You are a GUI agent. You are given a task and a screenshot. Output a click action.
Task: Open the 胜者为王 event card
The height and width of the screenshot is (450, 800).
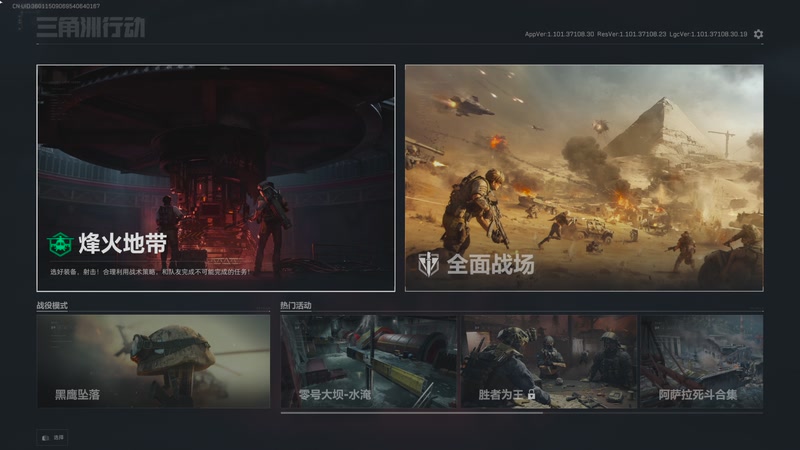coord(549,361)
